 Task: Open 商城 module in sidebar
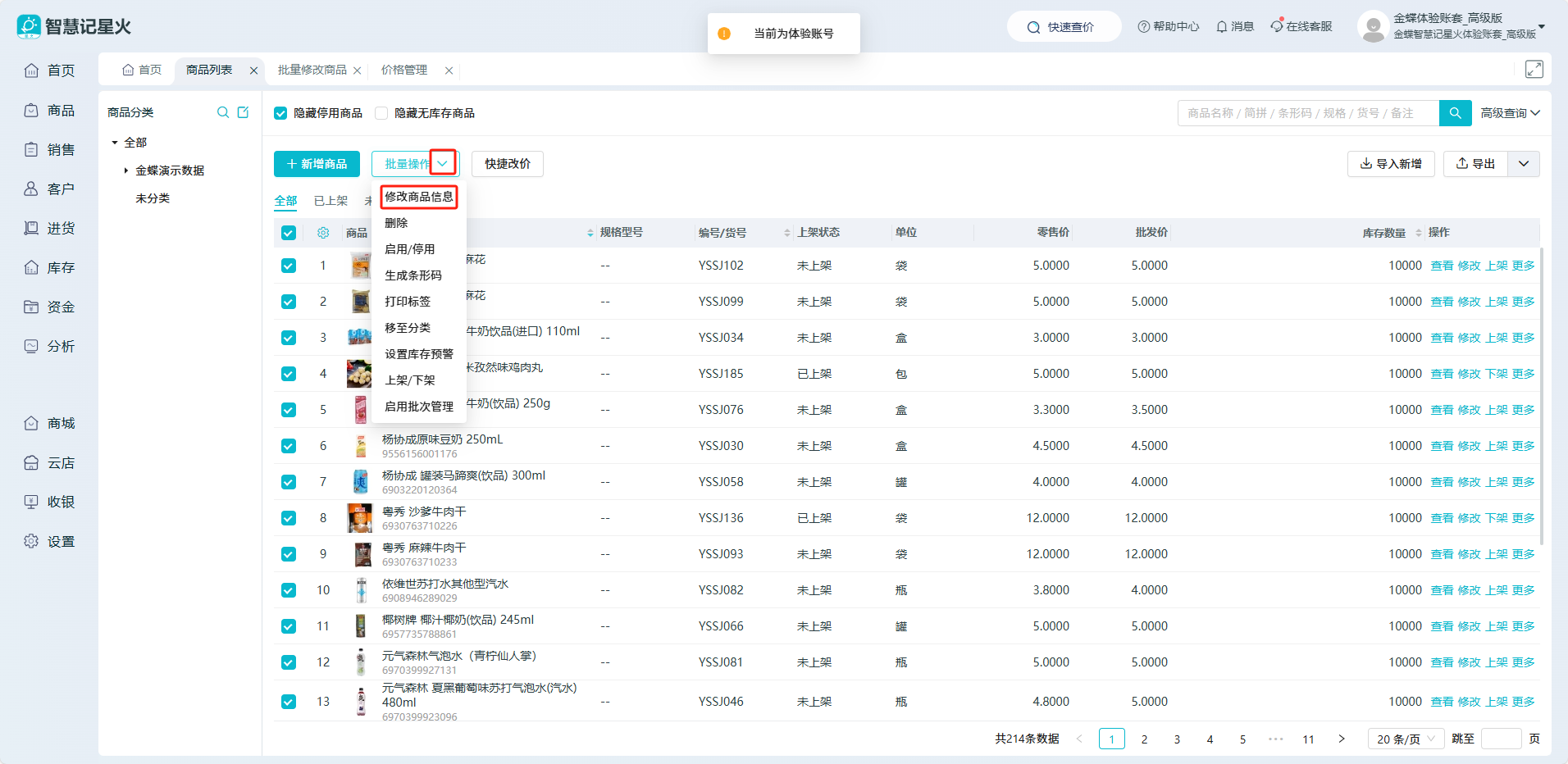[49, 423]
